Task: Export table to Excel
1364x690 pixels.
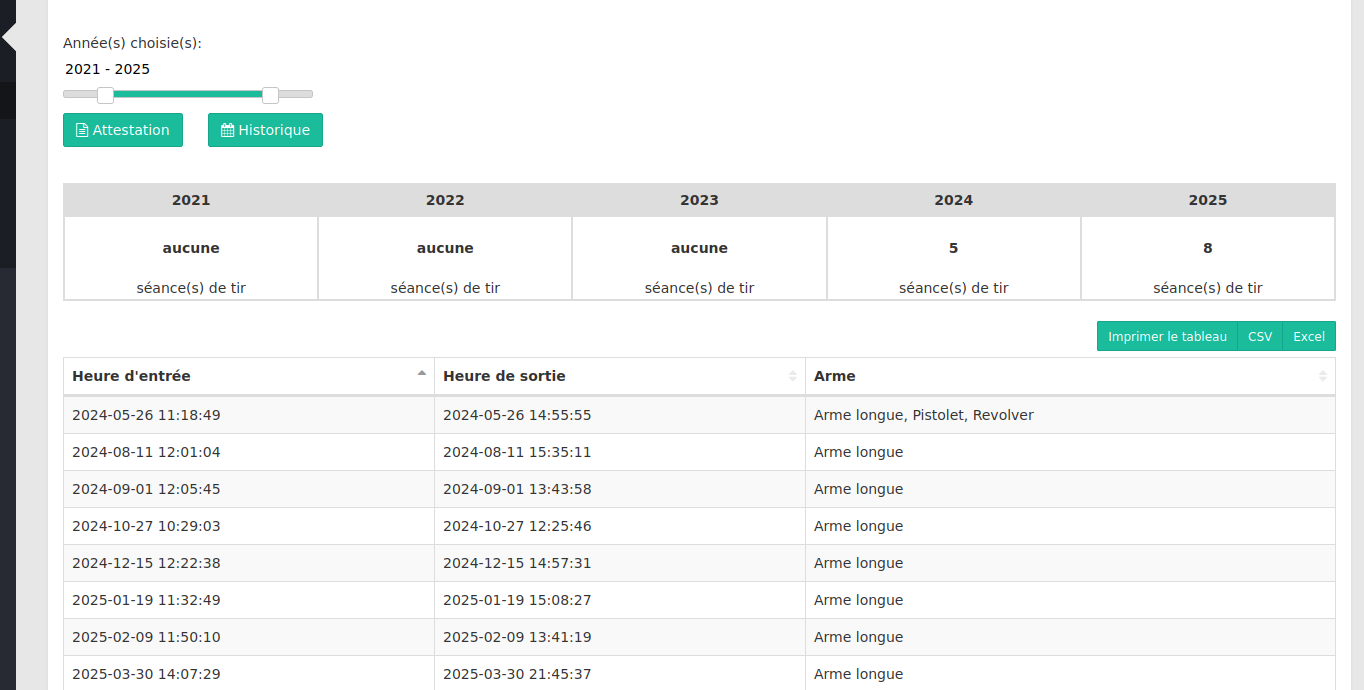Action: pos(1308,337)
